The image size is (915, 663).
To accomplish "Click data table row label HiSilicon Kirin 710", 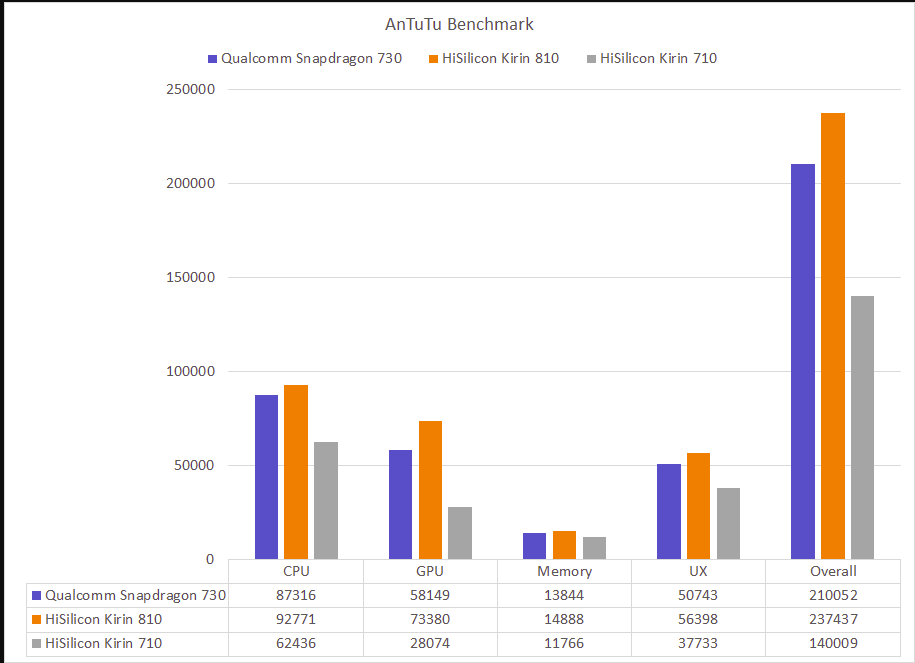I will (104, 643).
